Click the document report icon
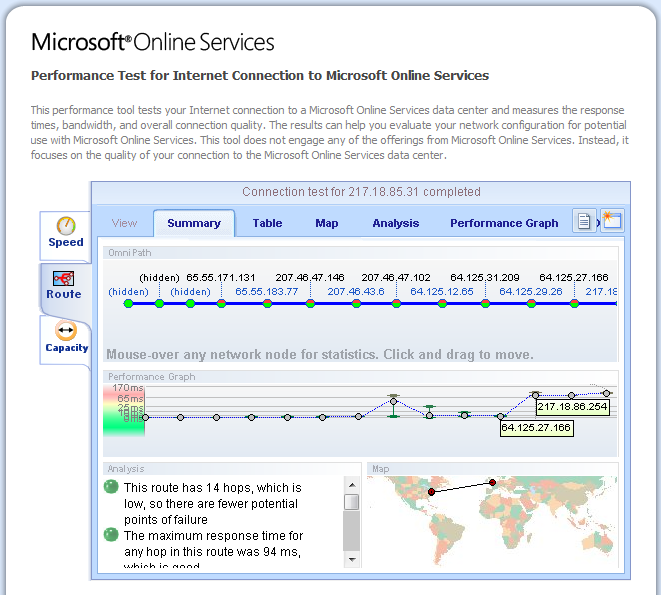This screenshot has width=661, height=595. click(x=585, y=222)
